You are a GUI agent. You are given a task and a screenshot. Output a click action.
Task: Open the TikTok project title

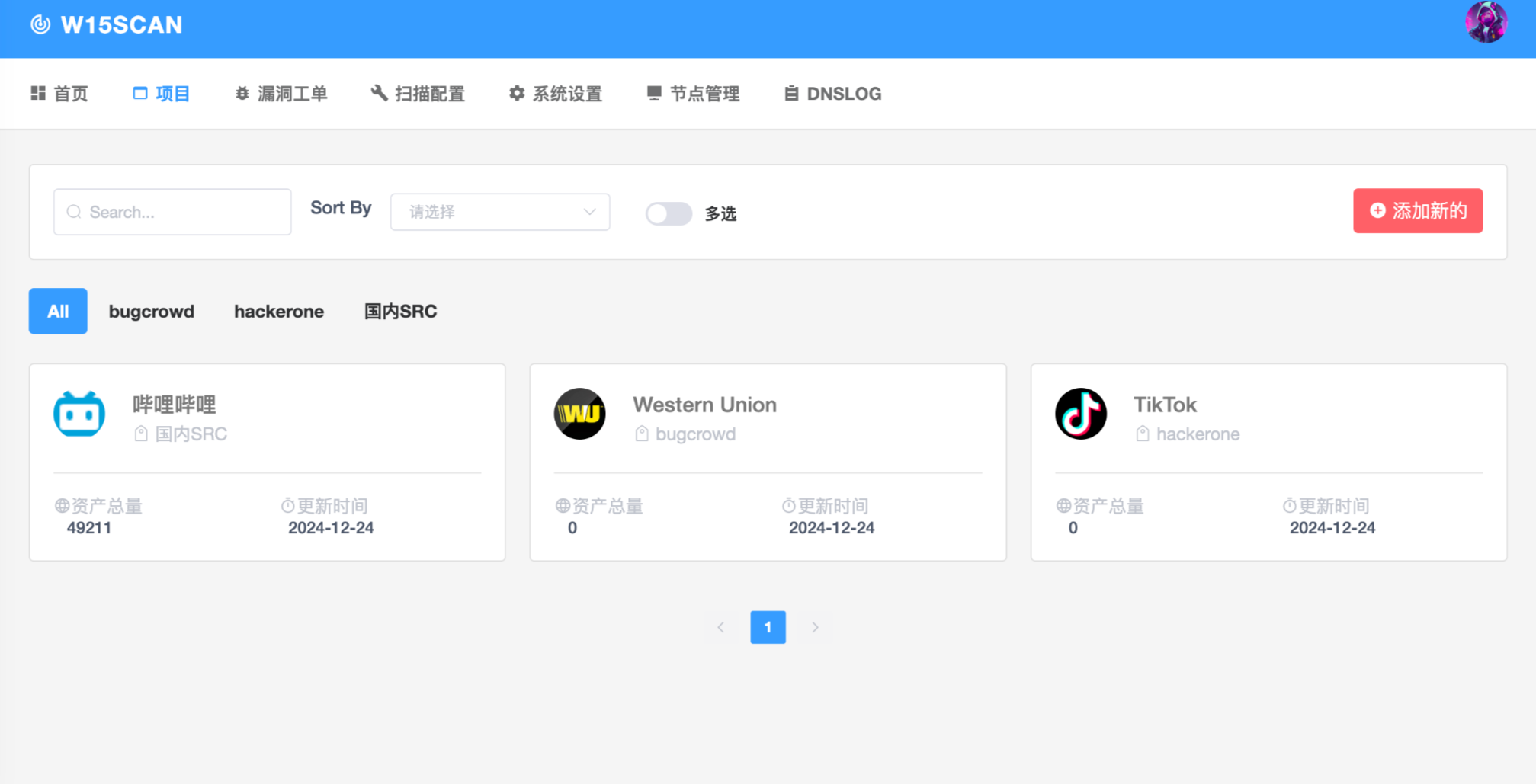[1165, 405]
